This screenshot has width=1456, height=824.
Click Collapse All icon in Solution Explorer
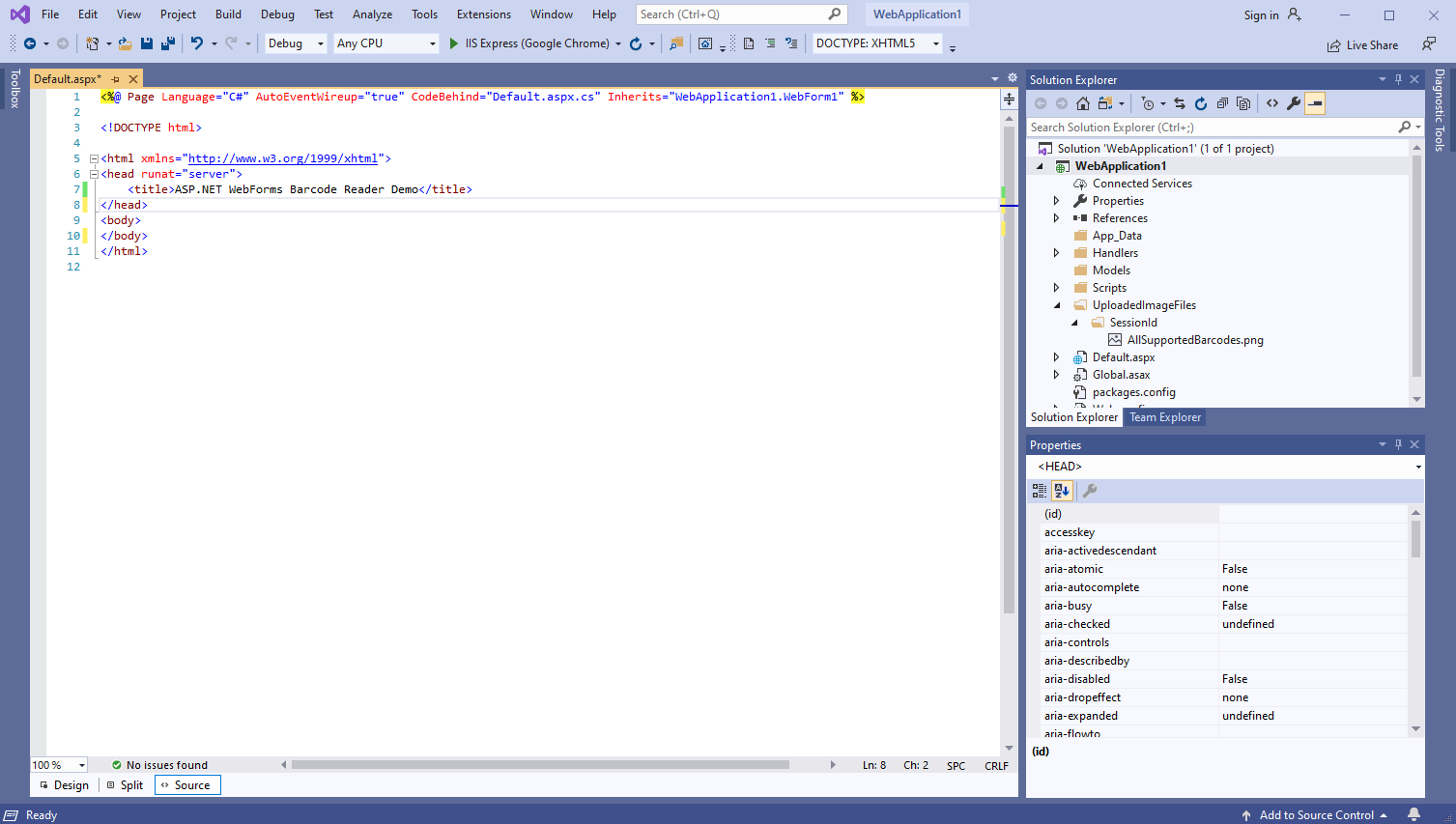pyautogui.click(x=1222, y=103)
